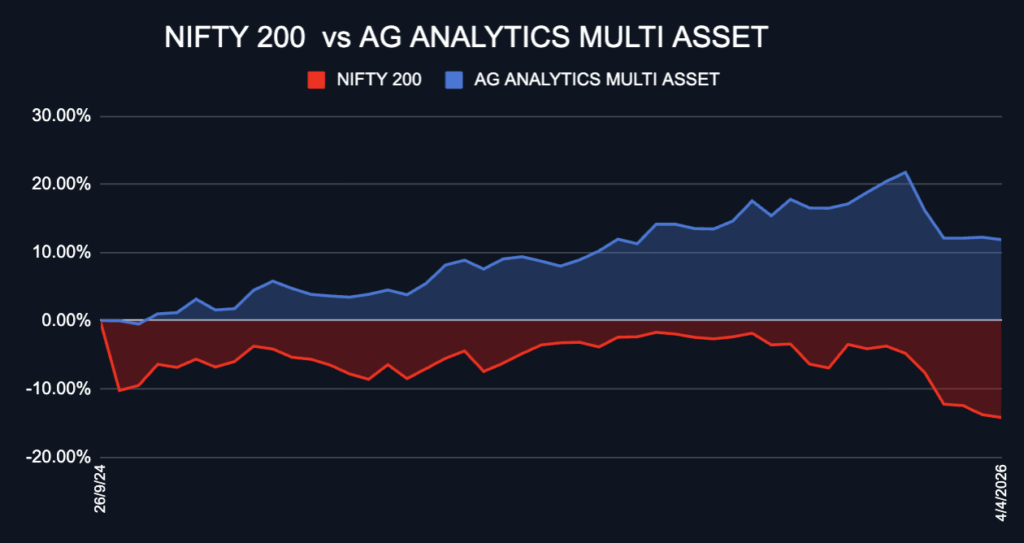Click the red NIFTY 200 legend swatch
Image resolution: width=1024 pixels, height=543 pixels.
pos(317,80)
